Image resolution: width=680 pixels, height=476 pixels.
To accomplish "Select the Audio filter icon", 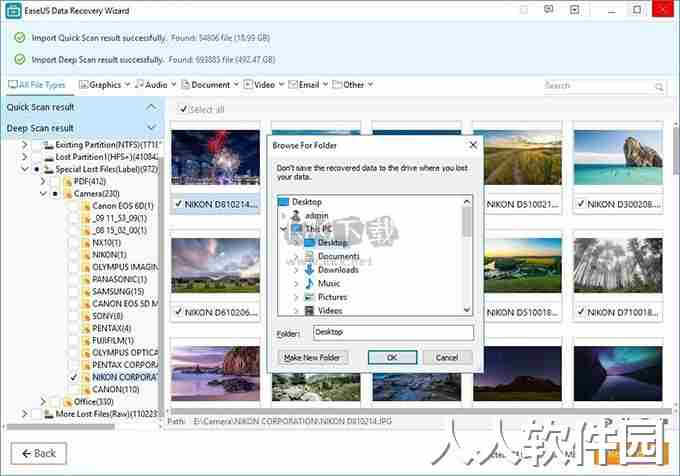I will click(139, 85).
